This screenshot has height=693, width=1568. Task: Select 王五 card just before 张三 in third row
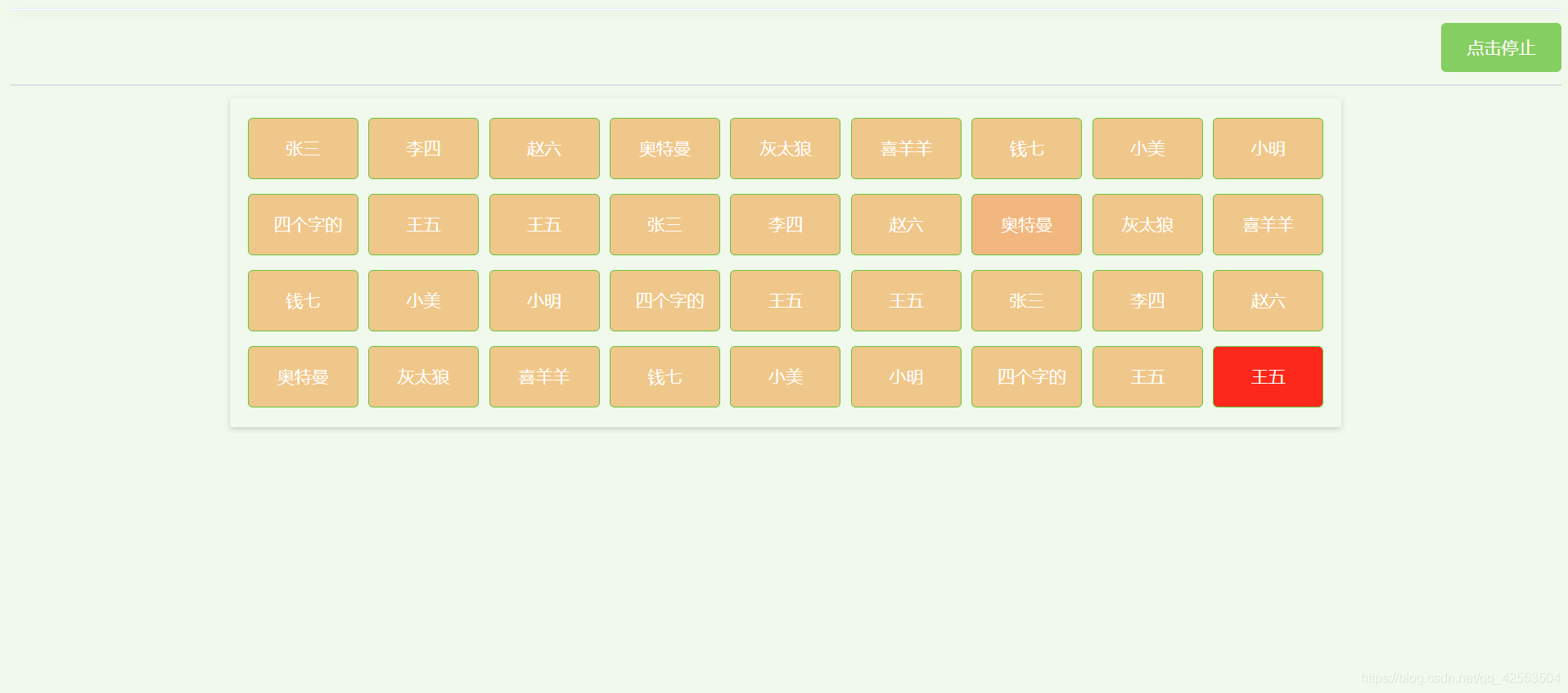906,300
